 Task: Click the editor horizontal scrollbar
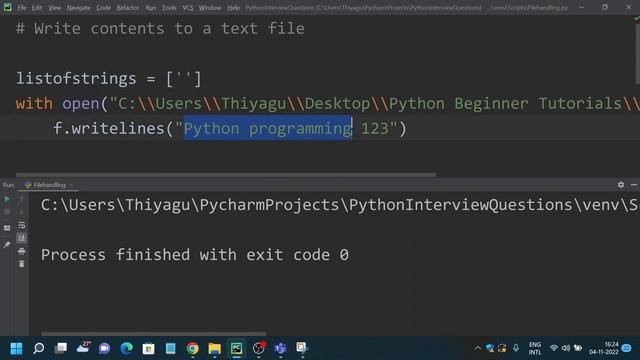pyautogui.click(x=226, y=175)
